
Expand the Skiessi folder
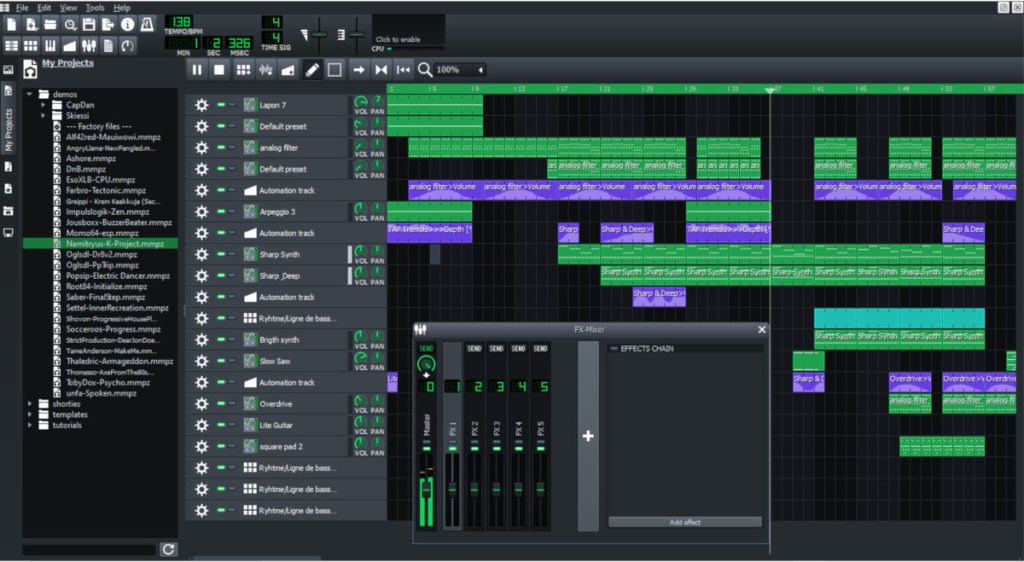pyautogui.click(x=43, y=116)
